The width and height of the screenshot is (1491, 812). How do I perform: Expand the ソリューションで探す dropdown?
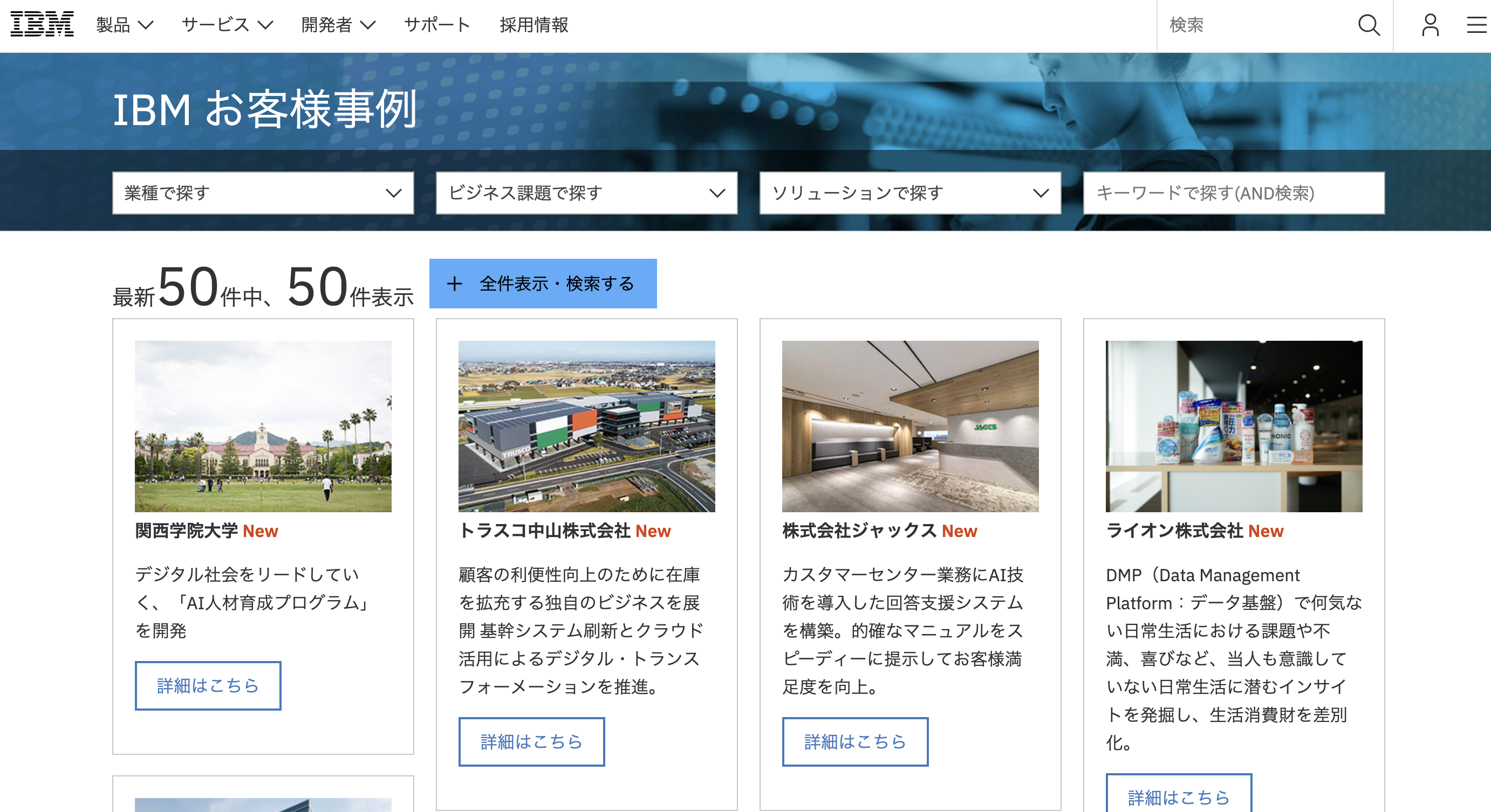tap(910, 192)
